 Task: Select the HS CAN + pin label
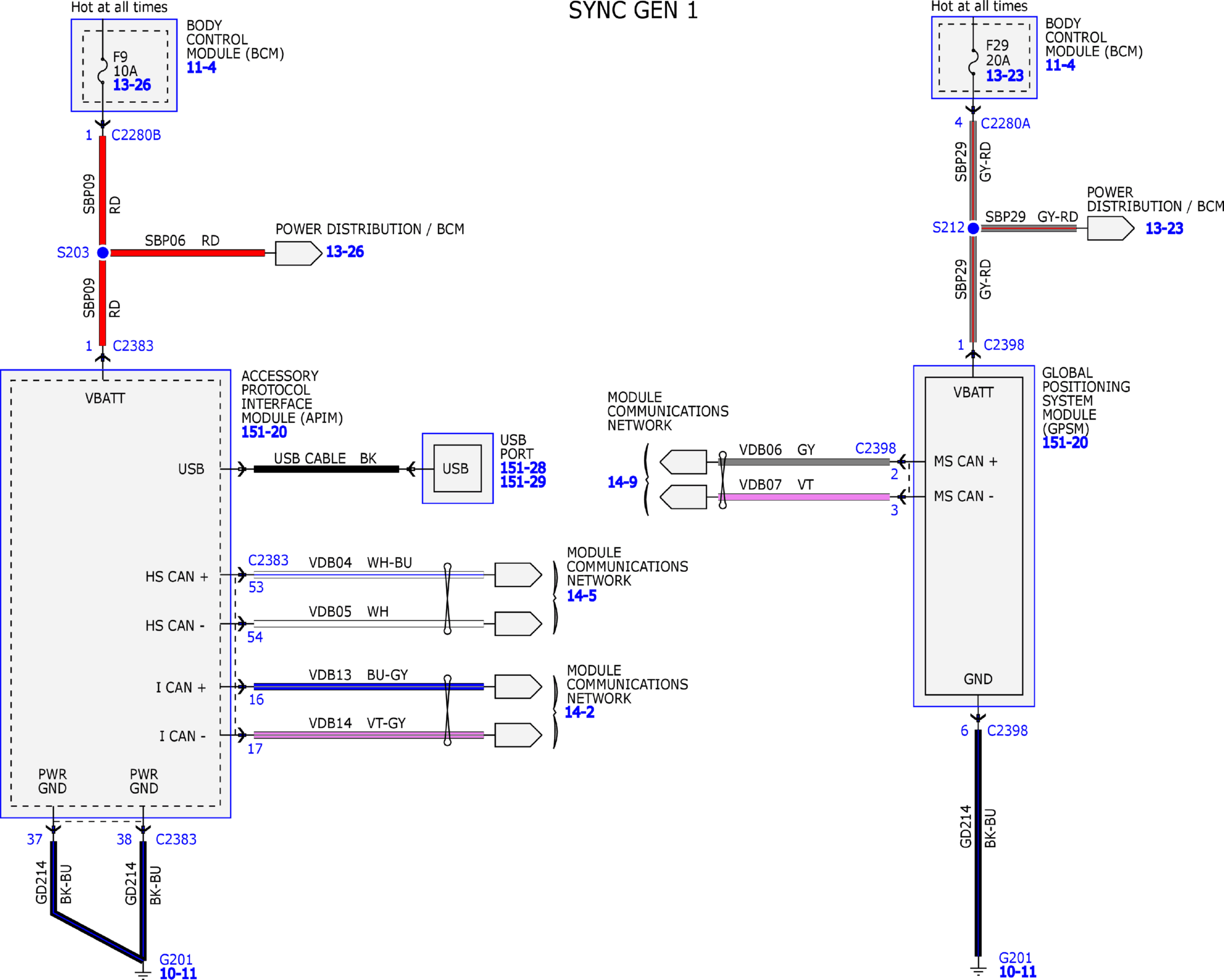click(176, 577)
